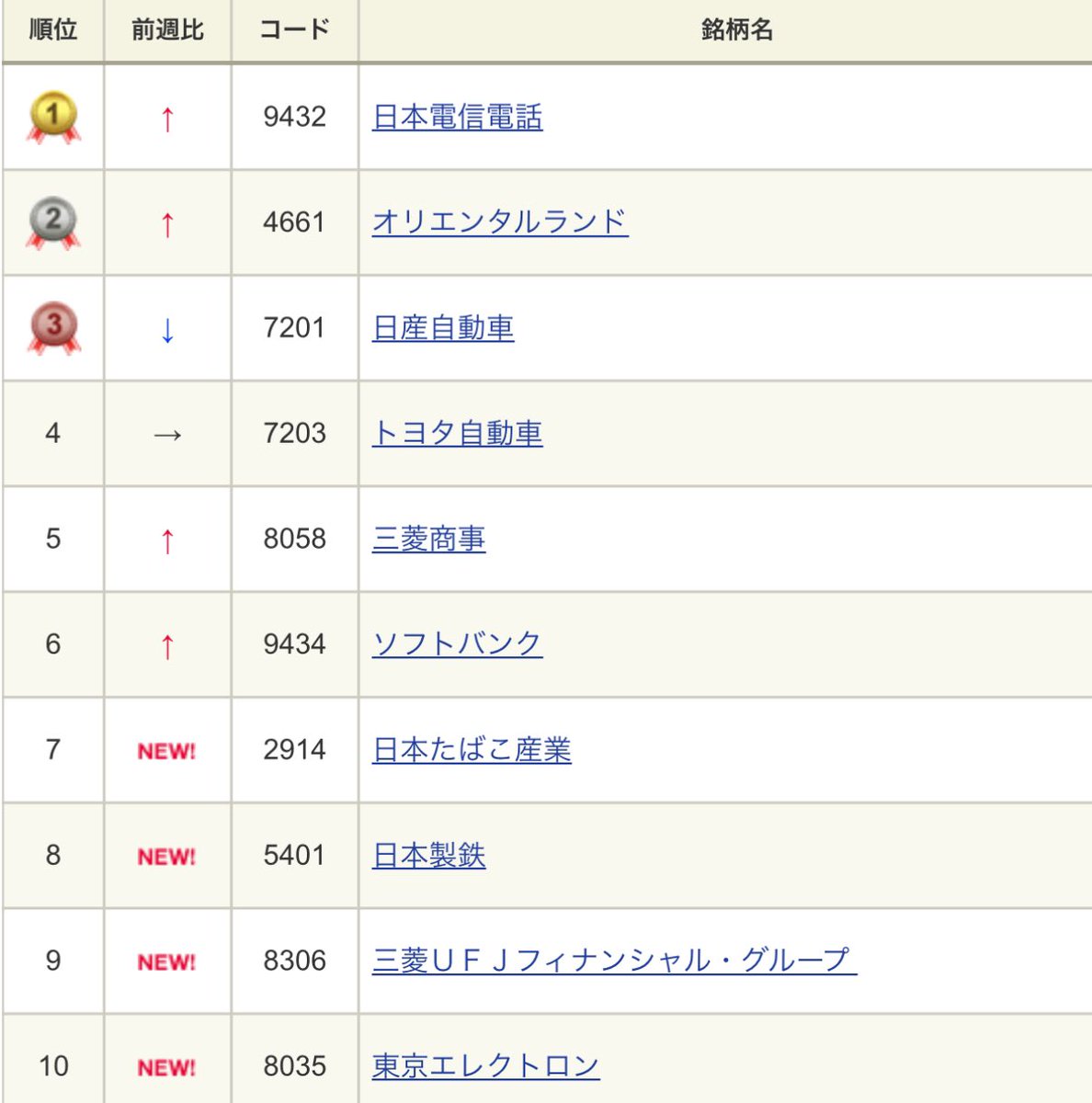Open the オリエンタルランド stock link
This screenshot has width=1092, height=1103.
coord(500,222)
